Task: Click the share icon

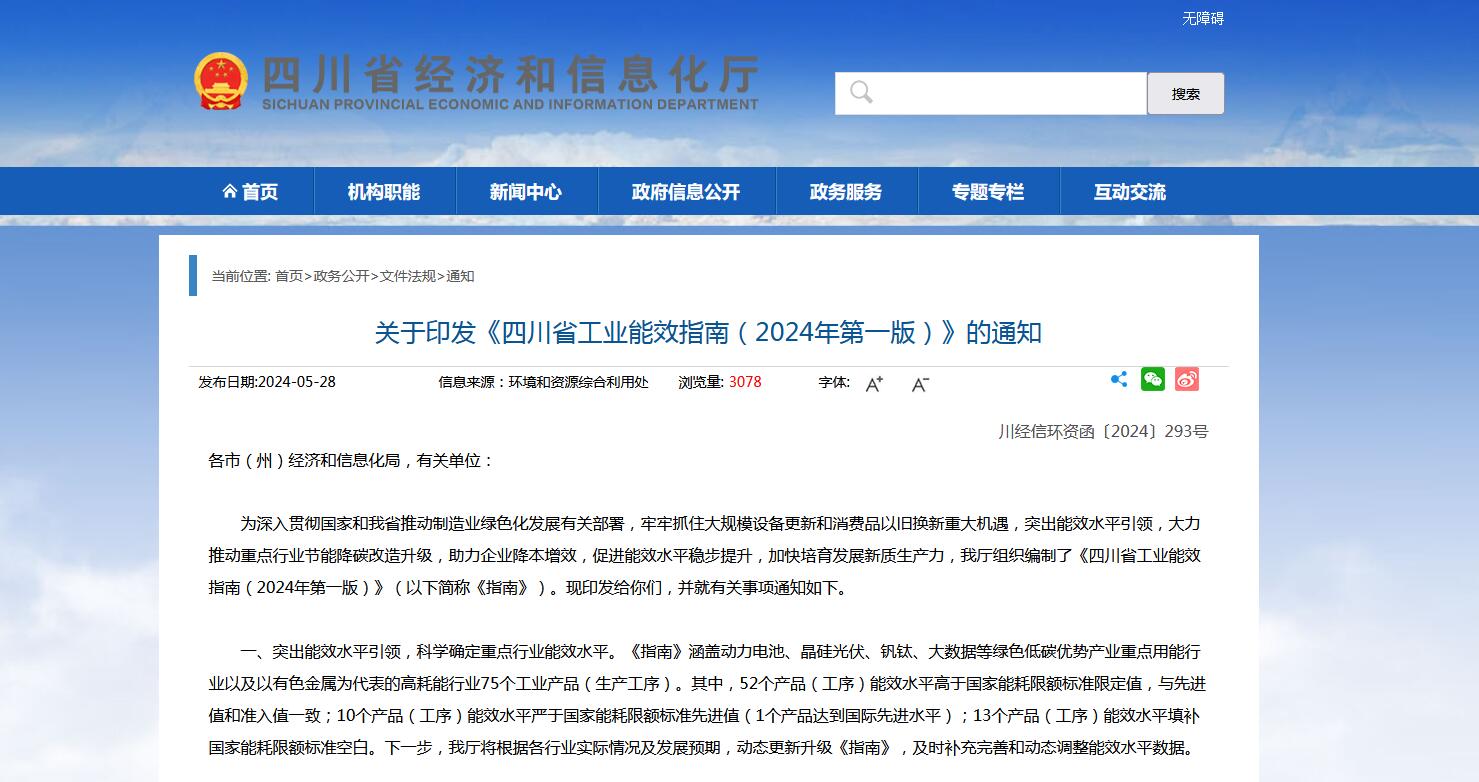Action: pyautogui.click(x=1119, y=379)
